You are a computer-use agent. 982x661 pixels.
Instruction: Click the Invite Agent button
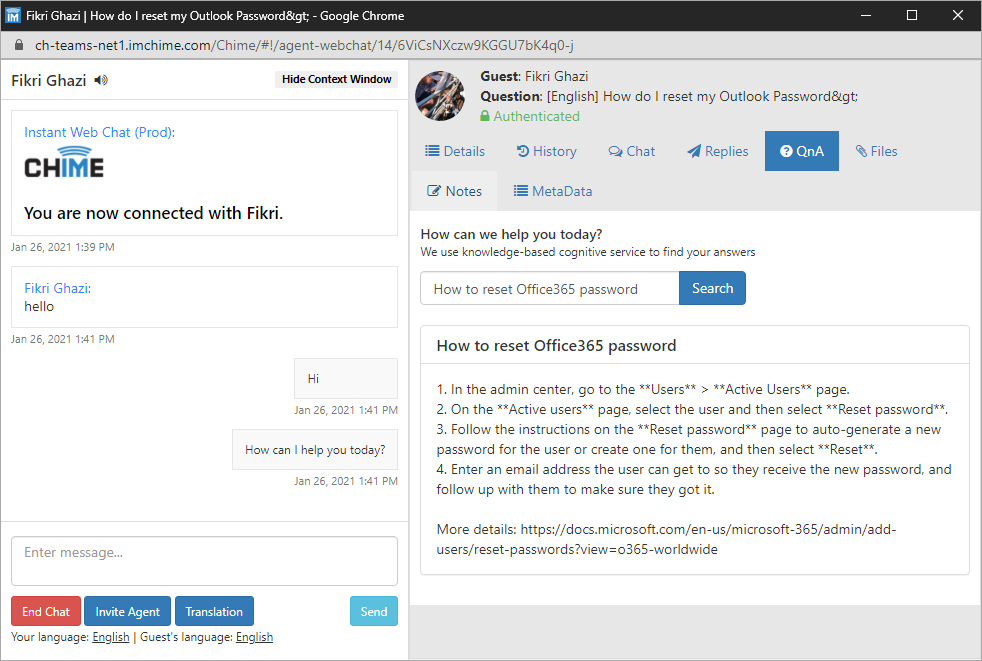(127, 612)
